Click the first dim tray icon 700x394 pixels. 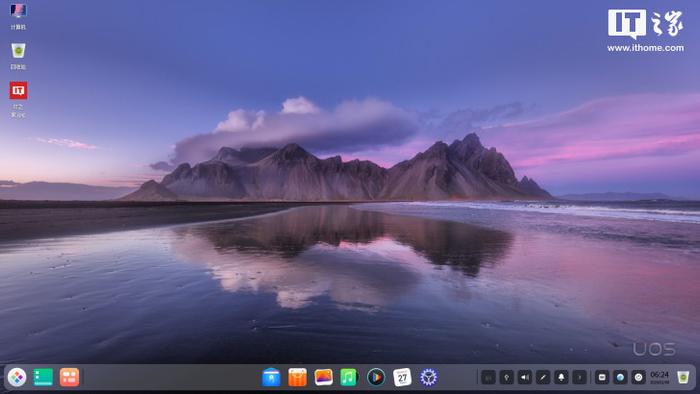pyautogui.click(x=488, y=377)
